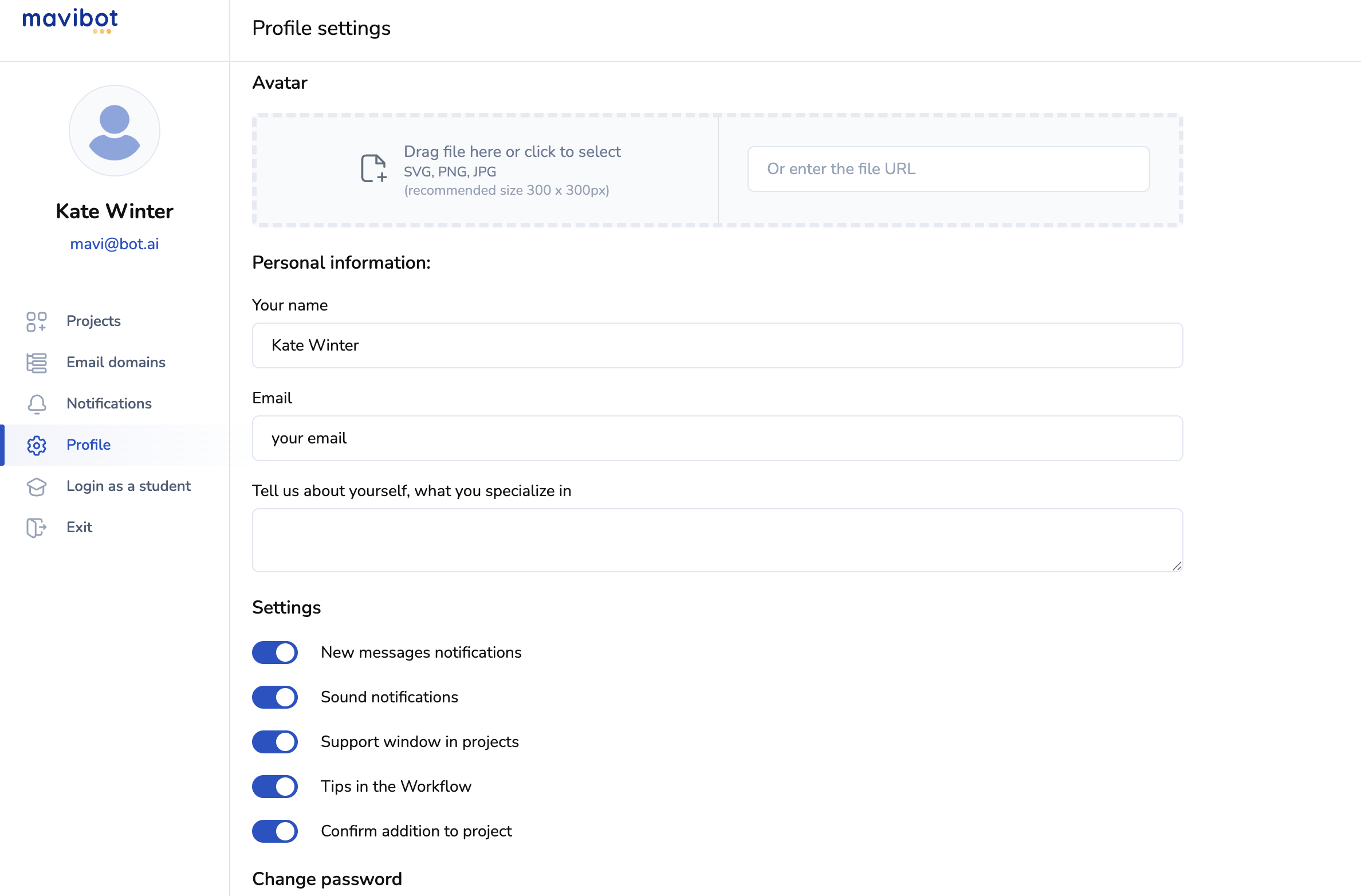Click the Email domains server icon
Image resolution: width=1361 pixels, height=896 pixels.
tap(36, 363)
